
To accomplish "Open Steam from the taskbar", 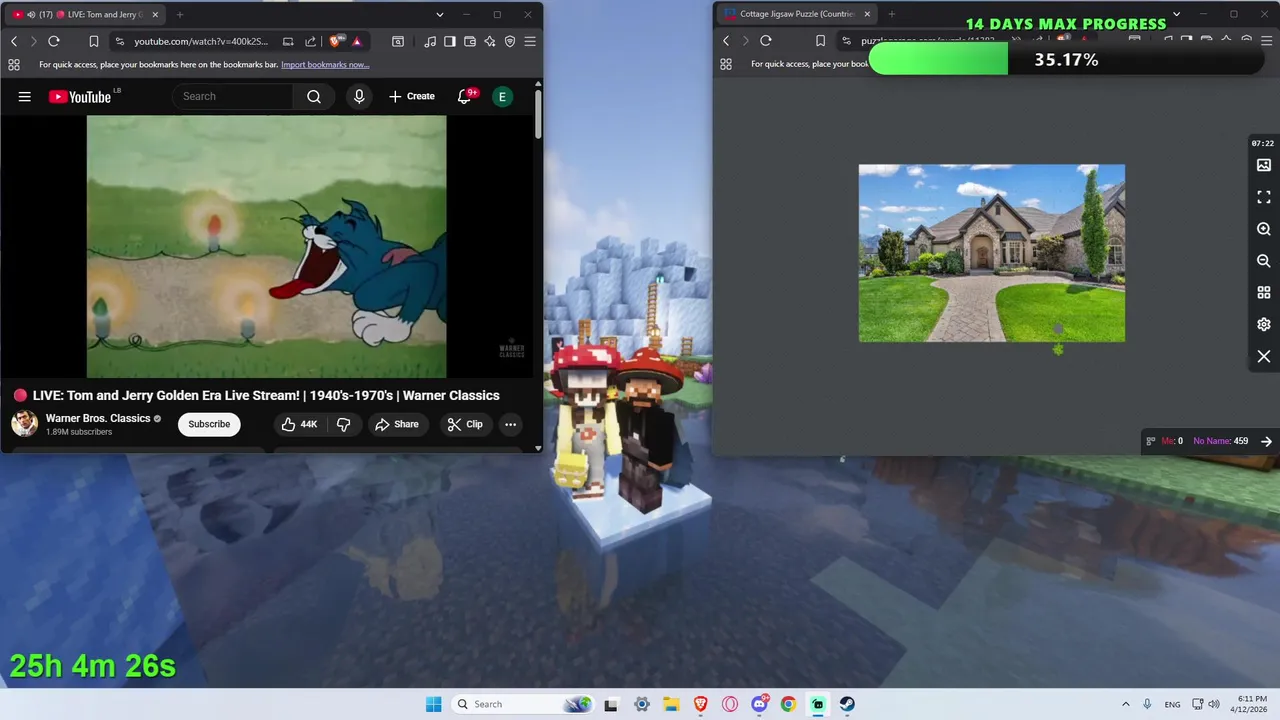I will pos(847,704).
